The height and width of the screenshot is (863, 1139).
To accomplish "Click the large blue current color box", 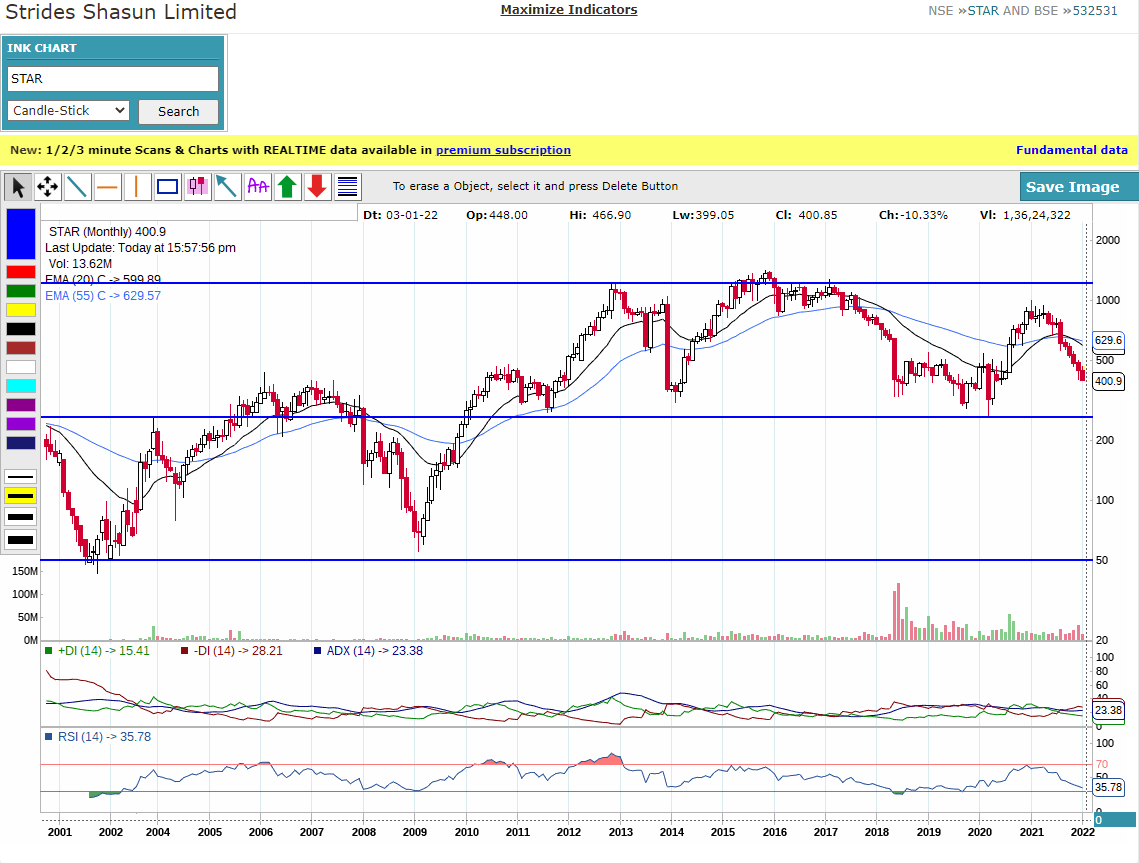I will pyautogui.click(x=21, y=234).
